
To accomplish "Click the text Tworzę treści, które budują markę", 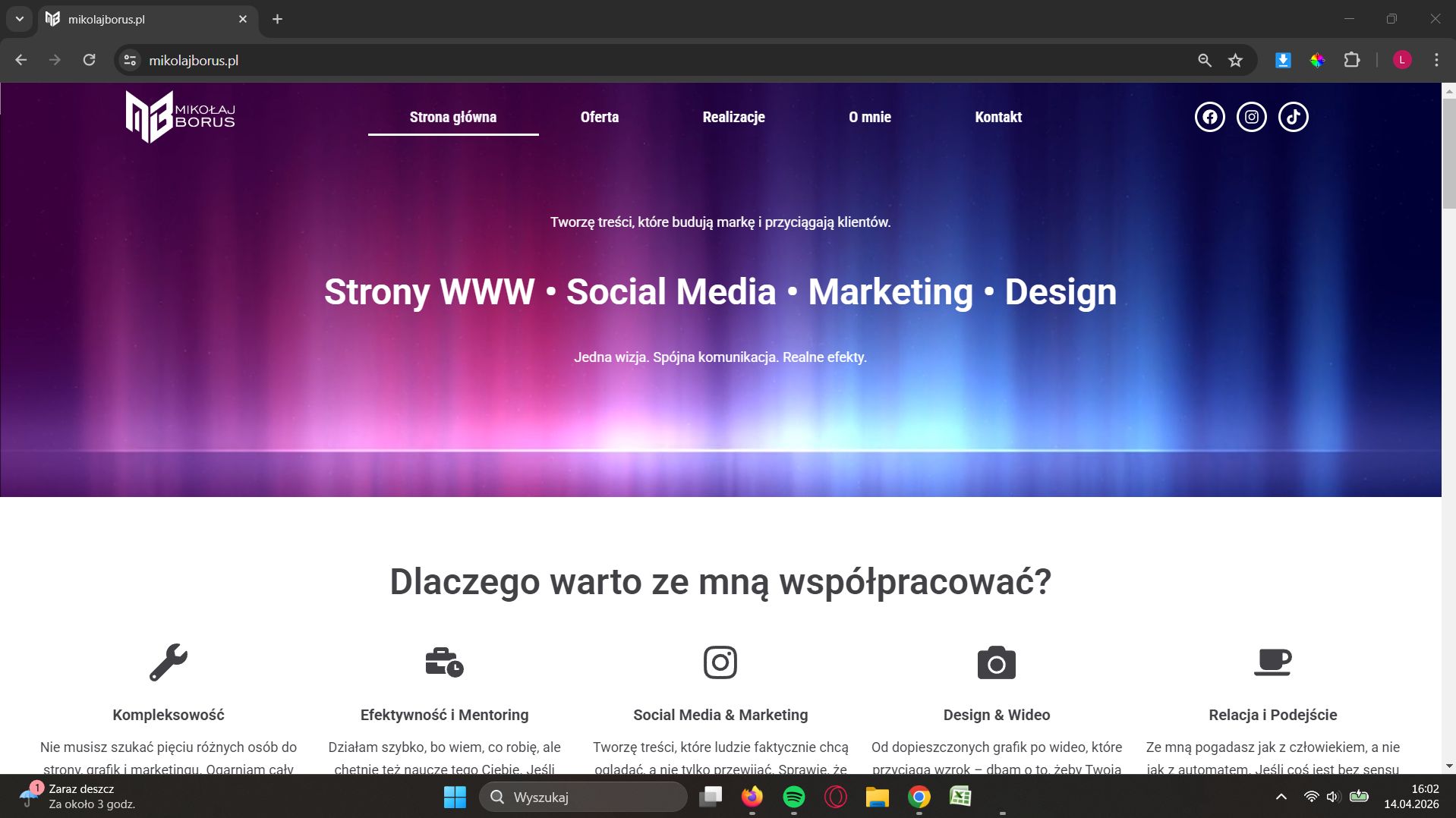I will 720,222.
